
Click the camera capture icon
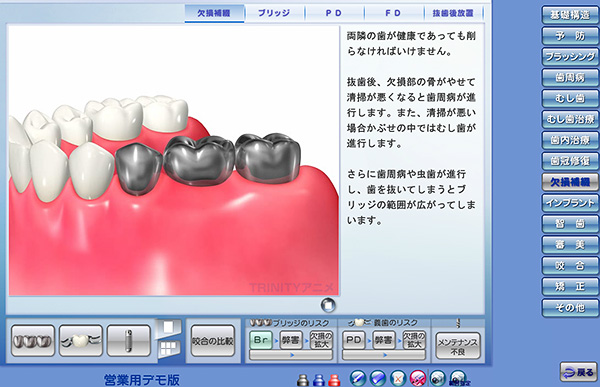(x=438, y=379)
